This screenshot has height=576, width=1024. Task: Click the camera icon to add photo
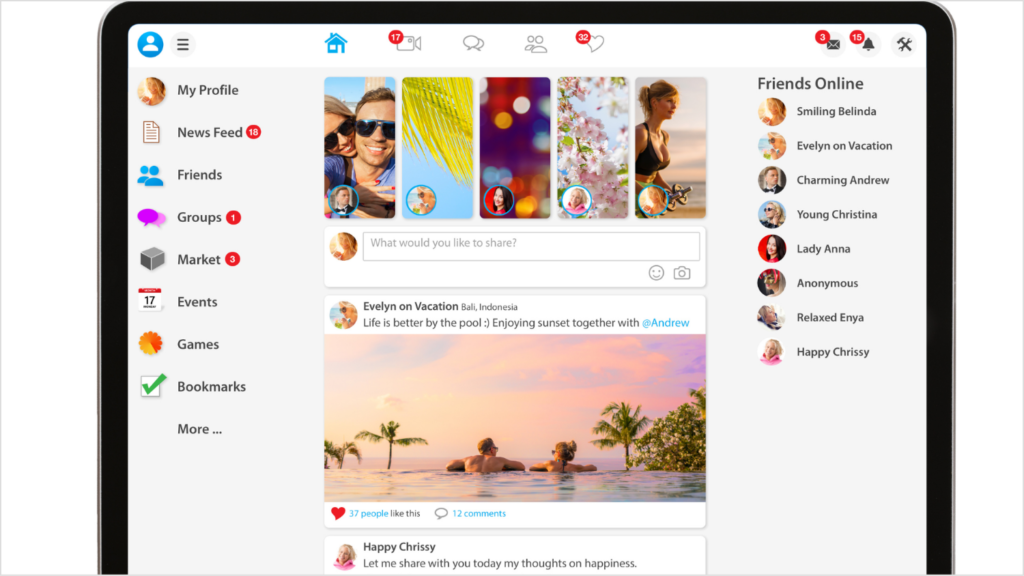point(682,273)
